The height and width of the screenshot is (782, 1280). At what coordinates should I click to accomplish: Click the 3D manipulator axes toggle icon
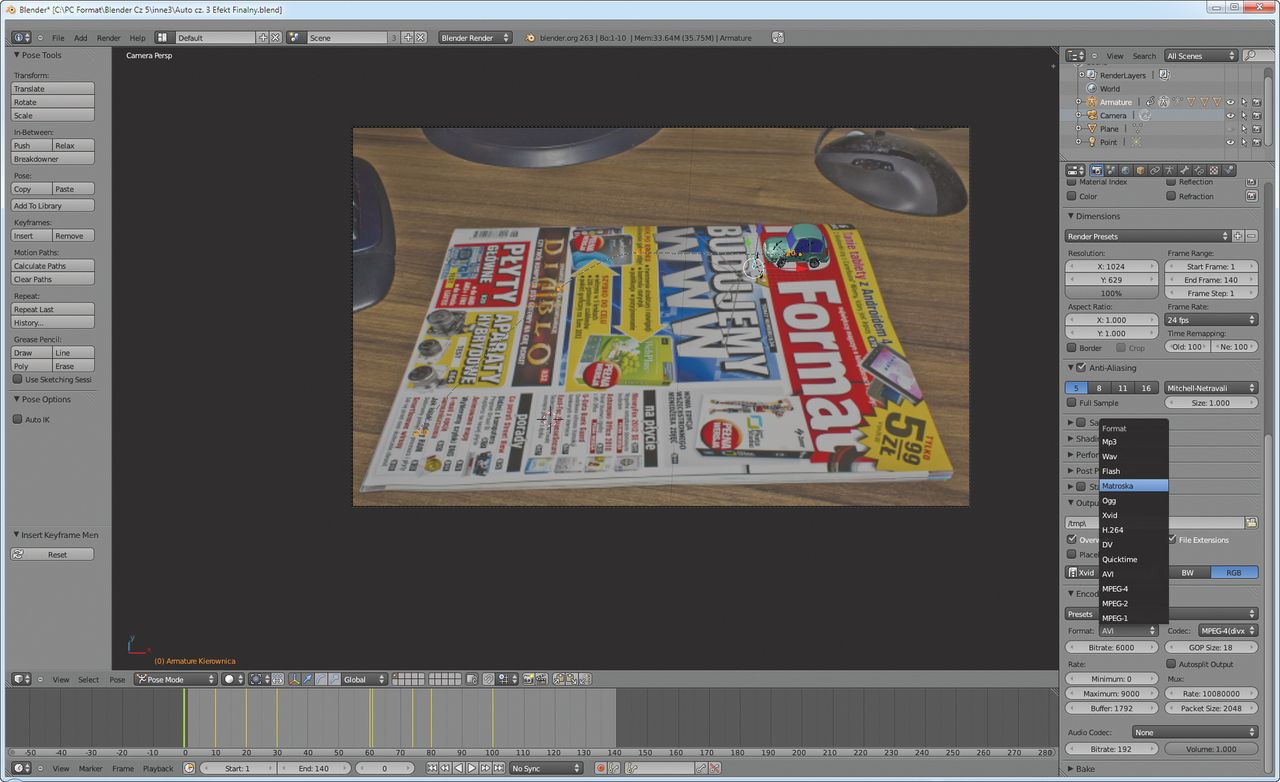[295, 679]
